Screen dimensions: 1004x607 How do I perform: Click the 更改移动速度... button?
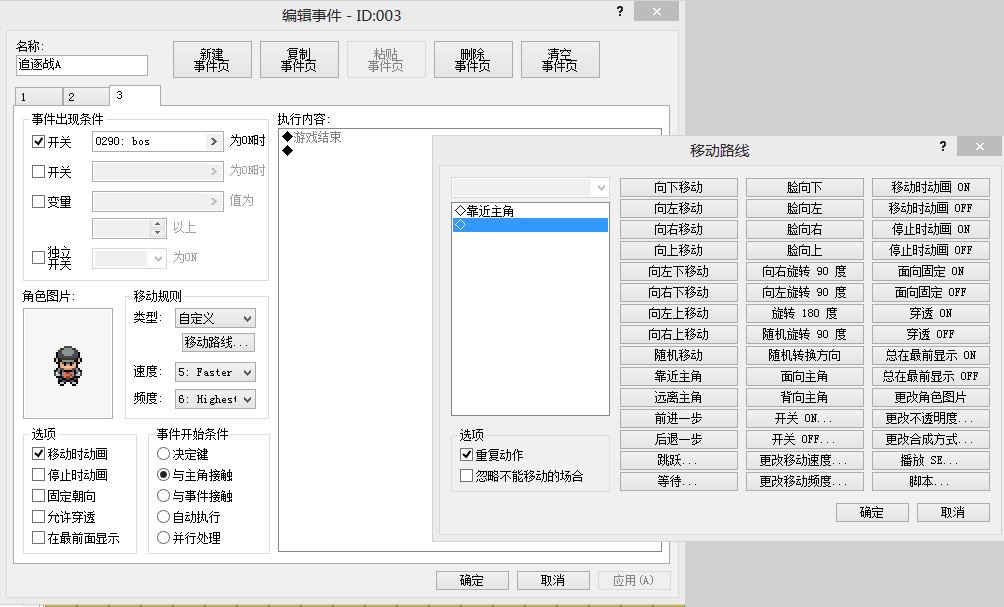pyautogui.click(x=805, y=460)
